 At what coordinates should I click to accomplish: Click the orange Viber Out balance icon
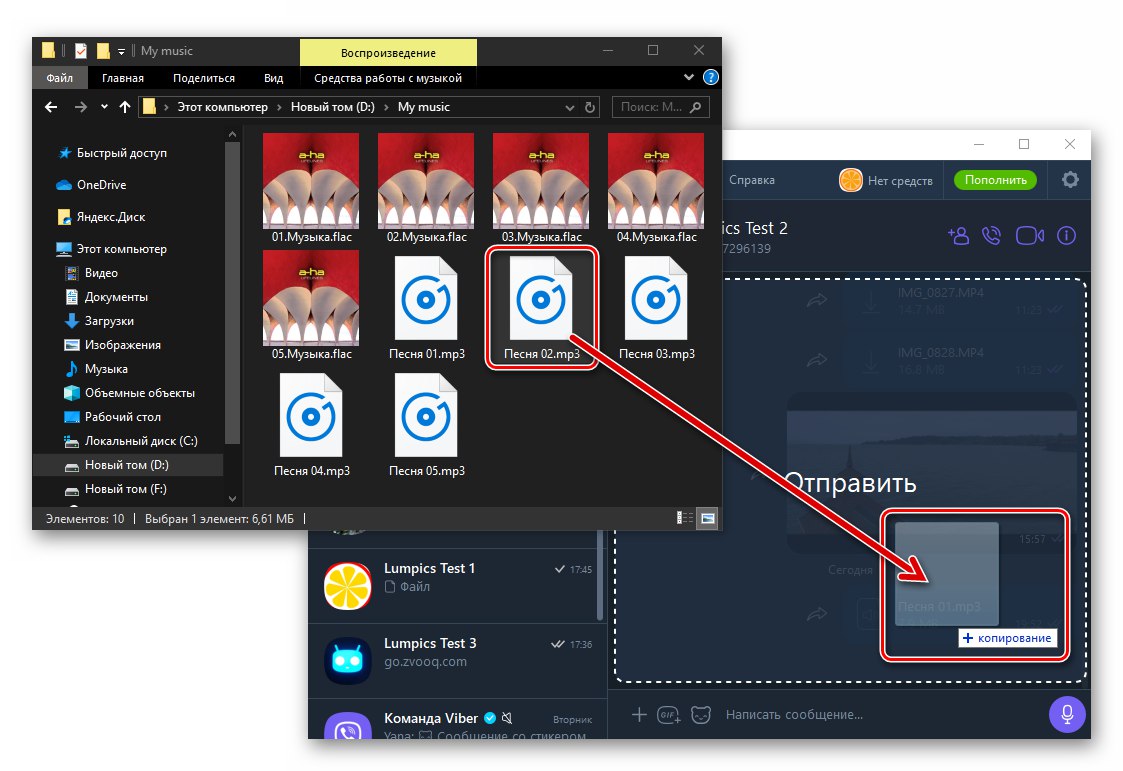851,180
